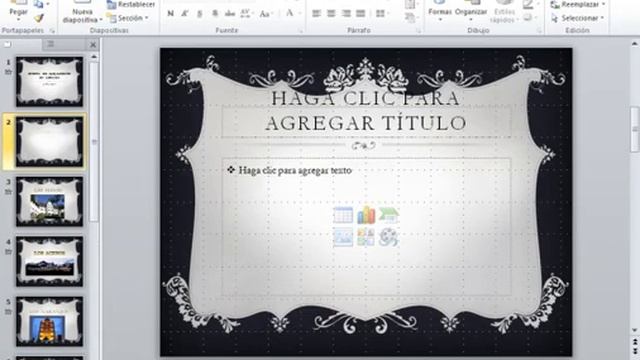Open Párrafo dialog launcher
Viewport: 640px width, 360px height.
coord(419,31)
